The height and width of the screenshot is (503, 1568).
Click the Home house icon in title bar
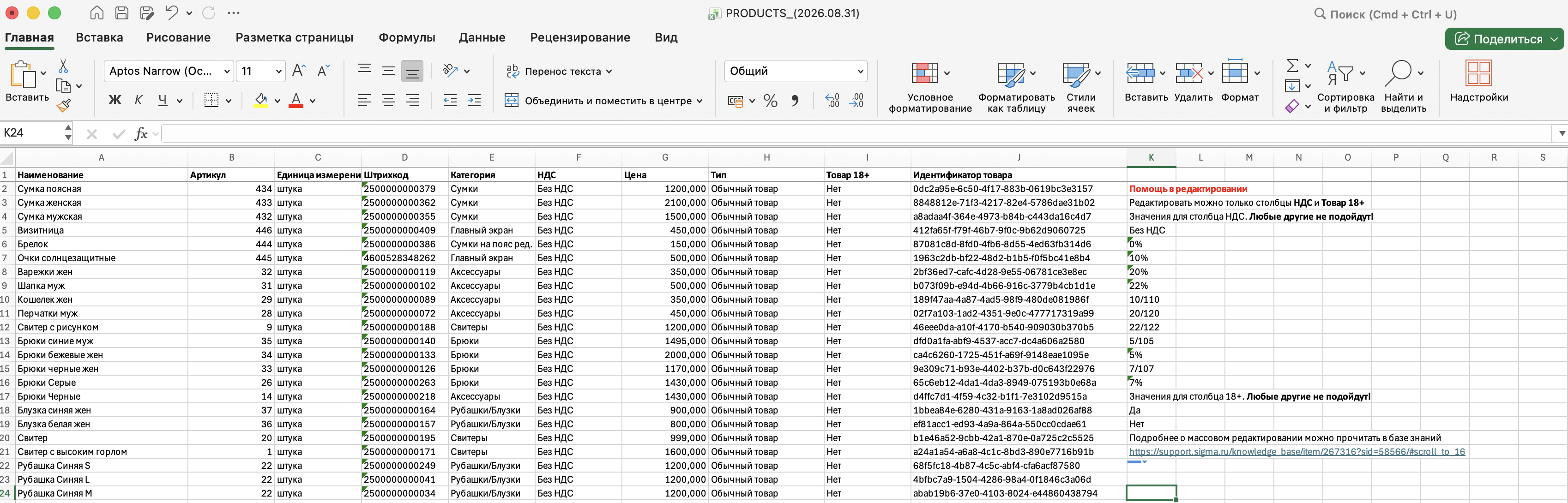pyautogui.click(x=96, y=13)
